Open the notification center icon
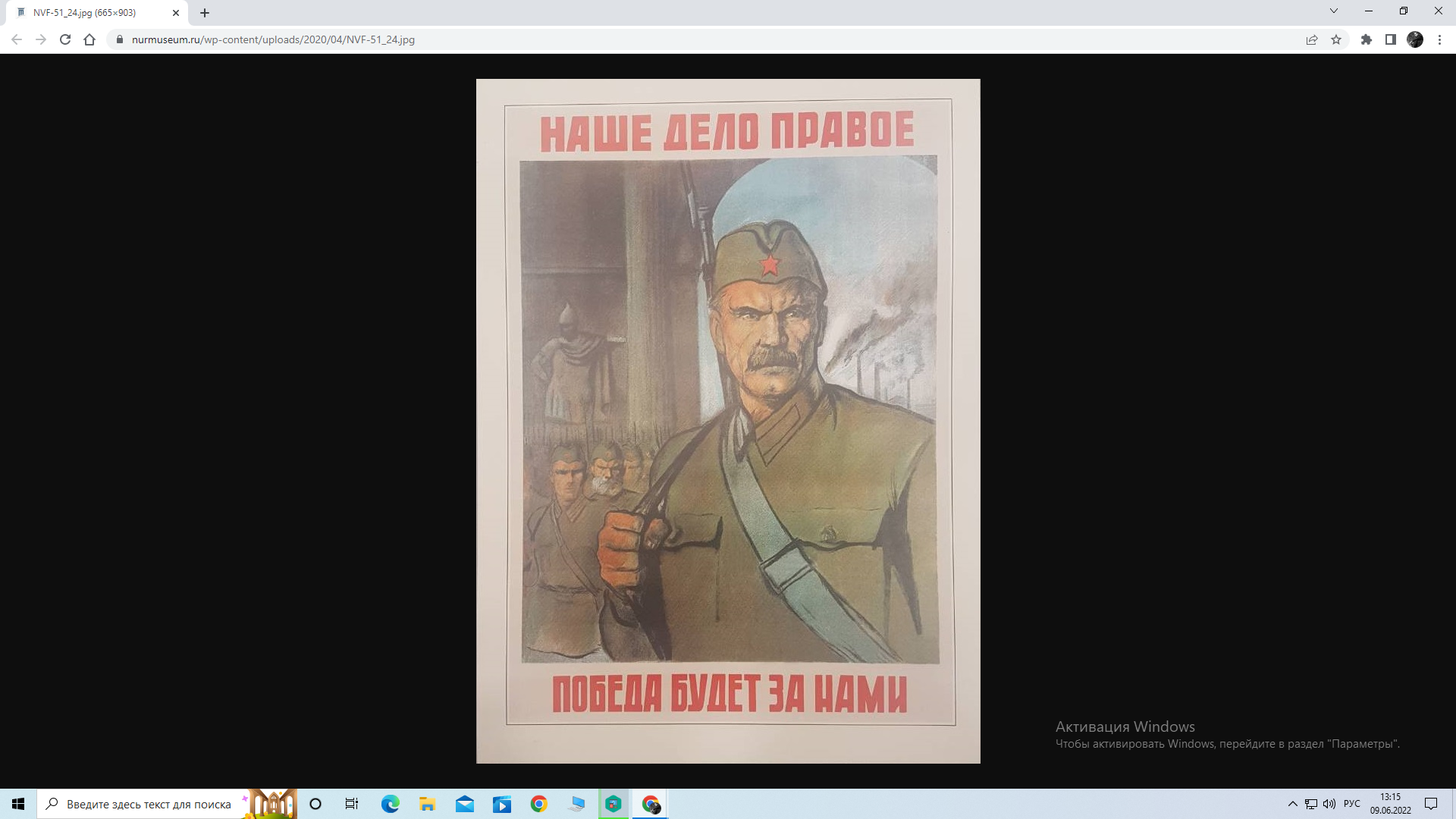The image size is (1456, 819). coord(1431,804)
